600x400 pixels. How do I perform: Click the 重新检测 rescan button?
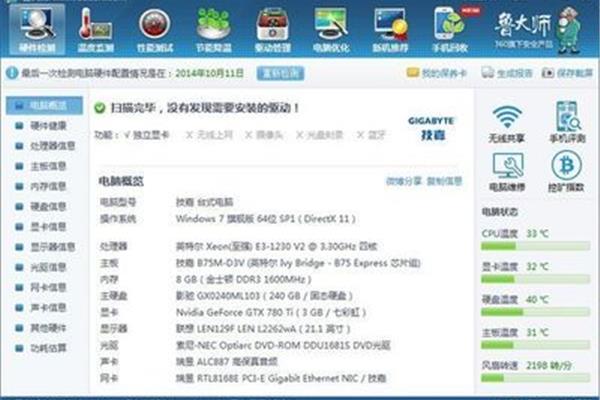click(280, 73)
